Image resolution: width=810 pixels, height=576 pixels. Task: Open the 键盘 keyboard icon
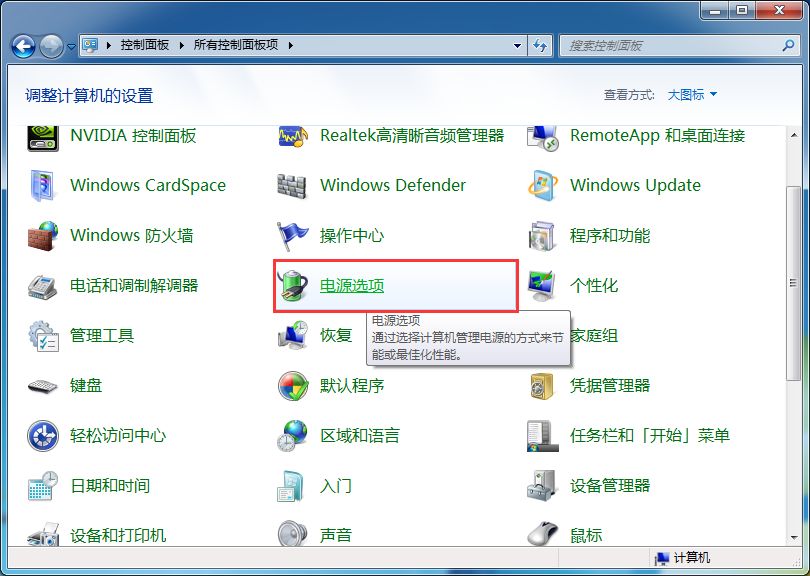point(43,386)
